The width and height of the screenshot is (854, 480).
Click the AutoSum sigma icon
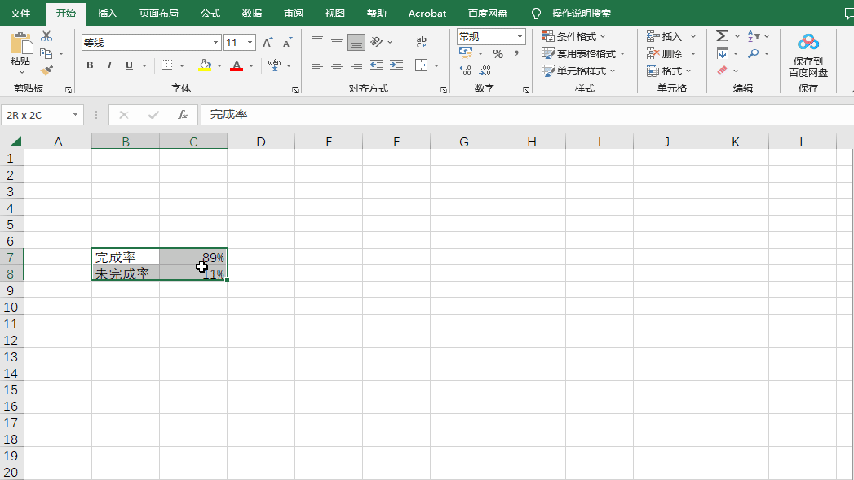722,36
